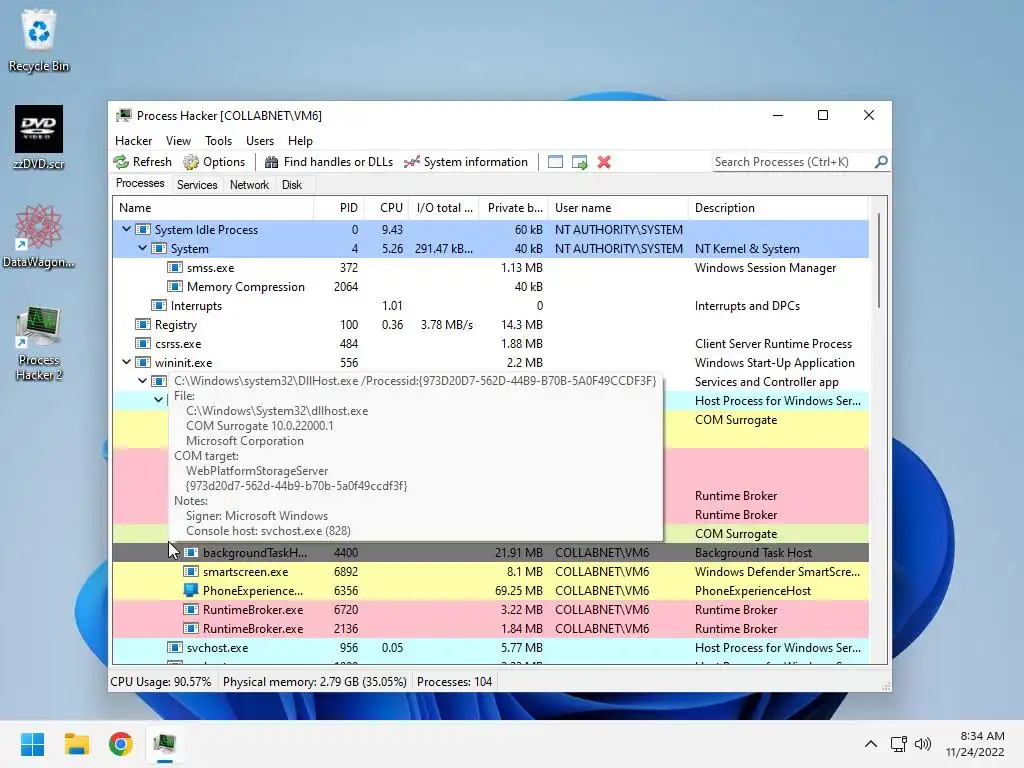The width and height of the screenshot is (1024, 768).
Task: Sort by PID column header
Action: click(x=339, y=208)
